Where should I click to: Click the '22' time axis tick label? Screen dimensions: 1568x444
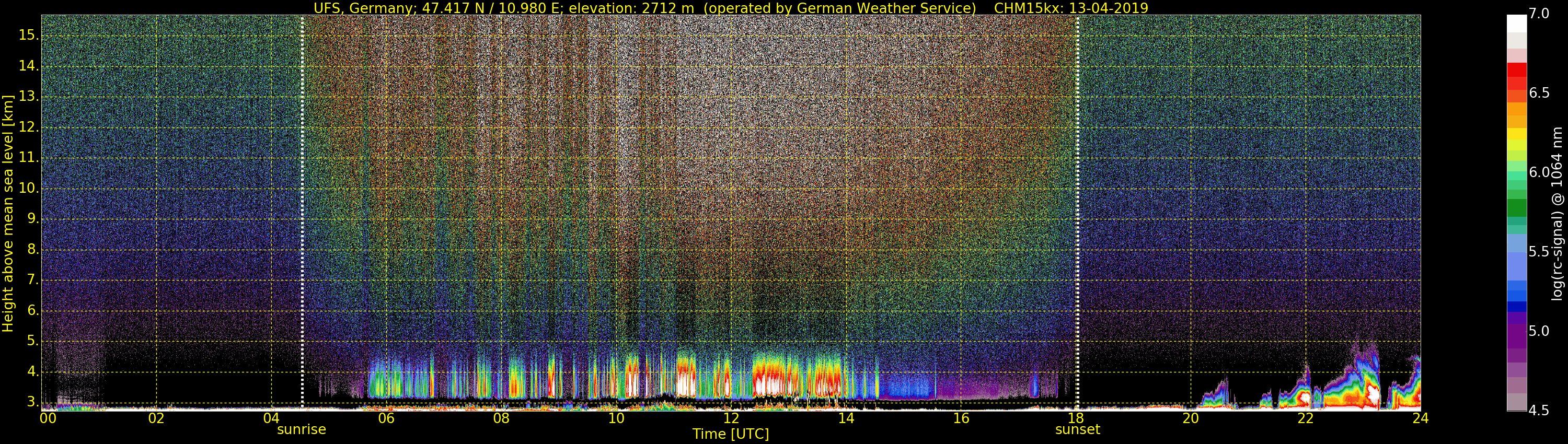(1306, 418)
